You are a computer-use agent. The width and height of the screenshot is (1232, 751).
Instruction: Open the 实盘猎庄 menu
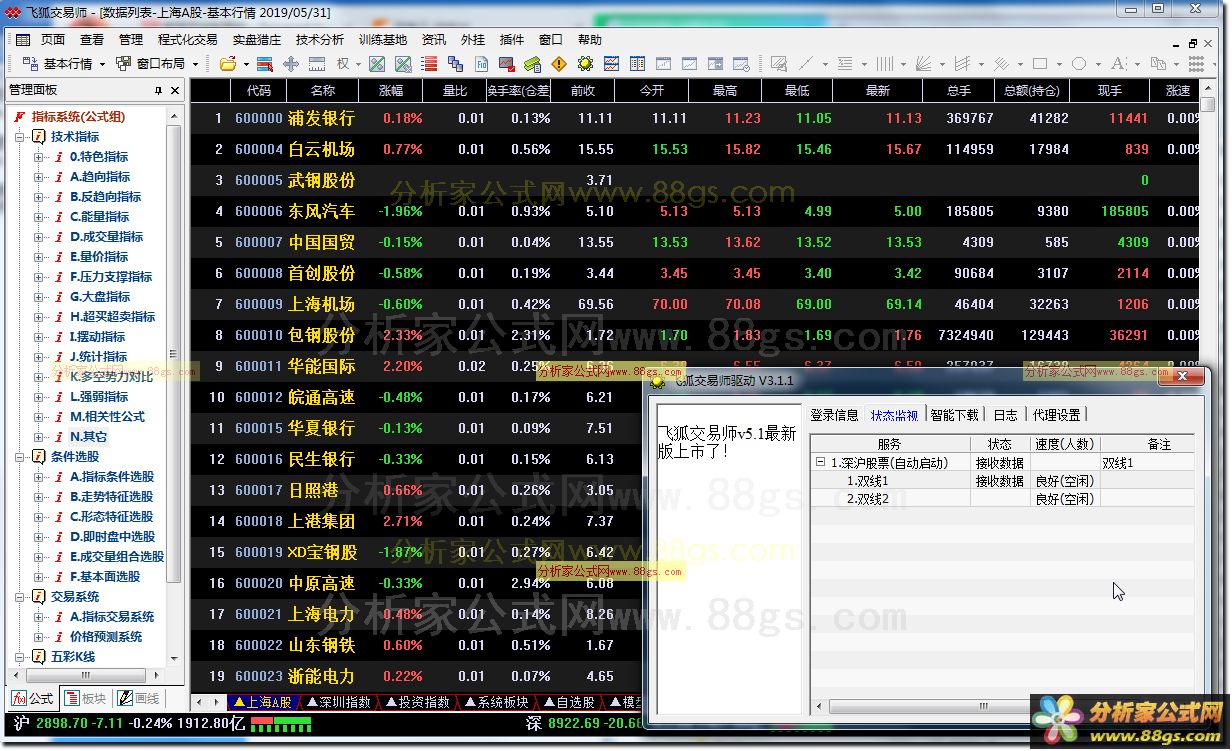256,40
